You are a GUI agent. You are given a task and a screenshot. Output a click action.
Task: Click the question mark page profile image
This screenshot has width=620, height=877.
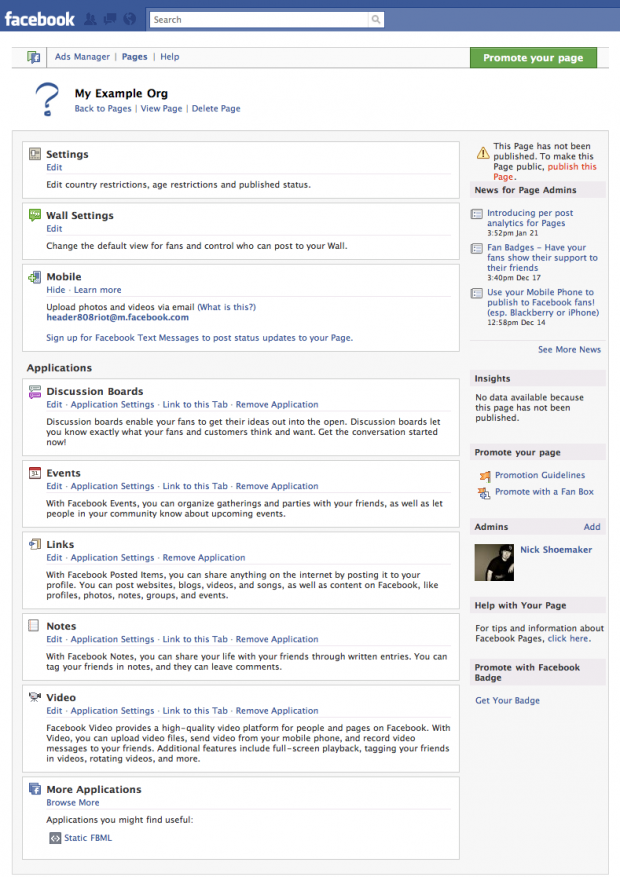(48, 100)
